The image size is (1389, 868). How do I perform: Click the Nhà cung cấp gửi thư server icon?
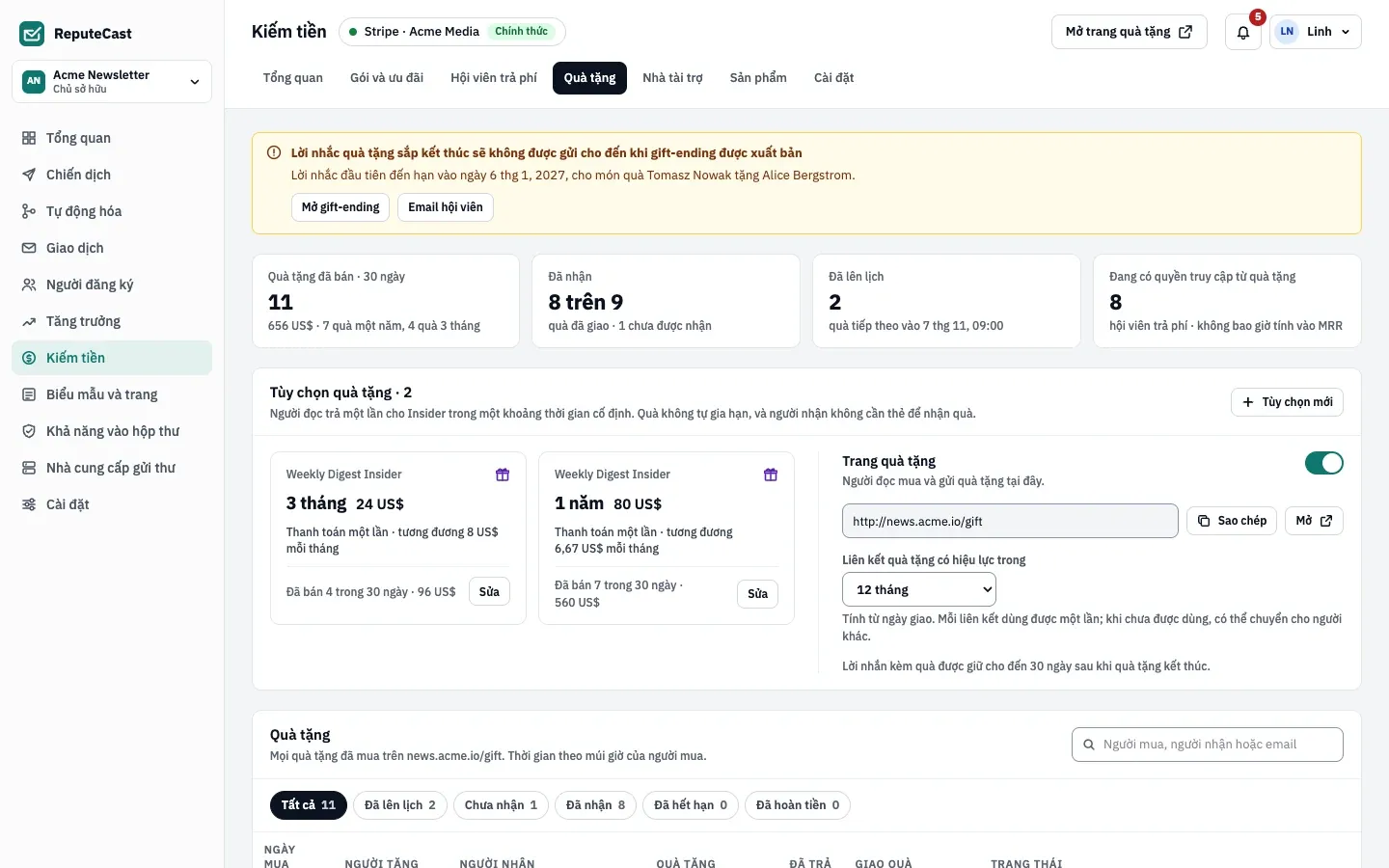29,468
